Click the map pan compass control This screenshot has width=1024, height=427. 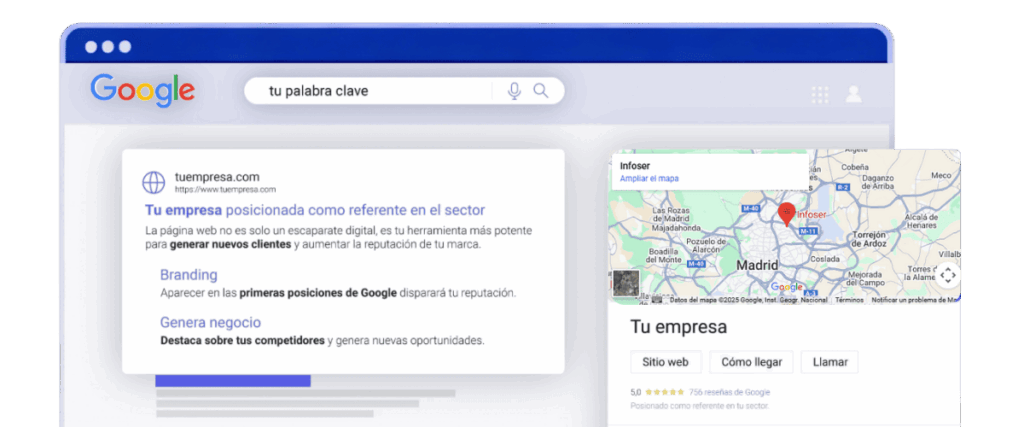pyautogui.click(x=948, y=275)
